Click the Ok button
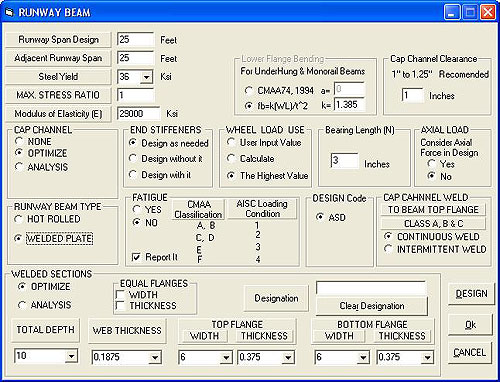This screenshot has height=382, width=500. tap(470, 325)
